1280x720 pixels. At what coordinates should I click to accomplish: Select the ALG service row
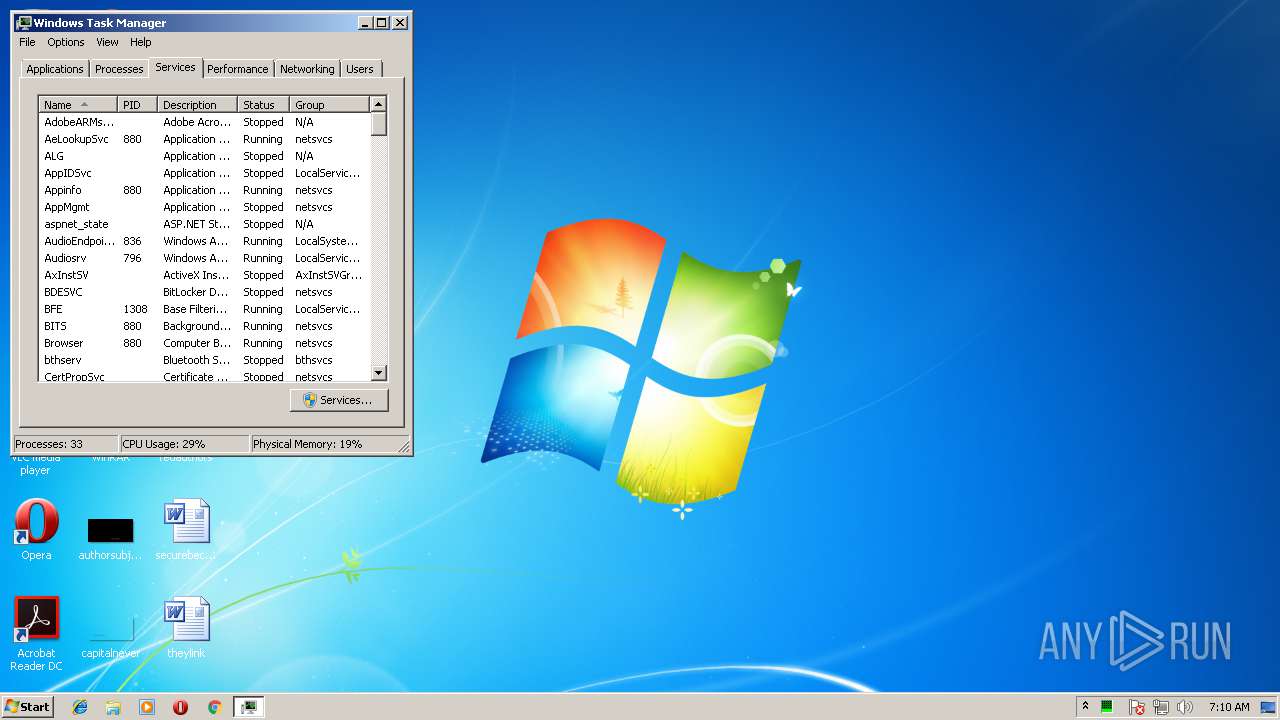[204, 156]
